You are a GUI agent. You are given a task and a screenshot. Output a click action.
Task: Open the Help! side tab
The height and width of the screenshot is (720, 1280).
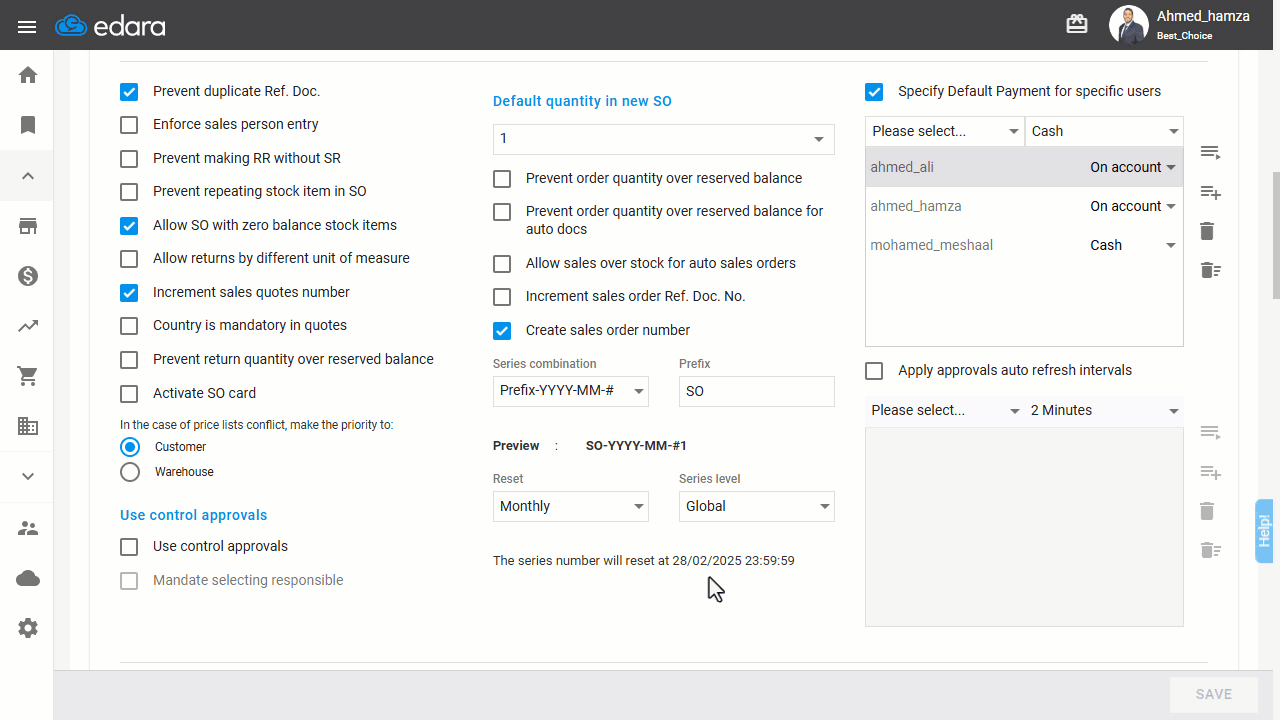(1264, 529)
